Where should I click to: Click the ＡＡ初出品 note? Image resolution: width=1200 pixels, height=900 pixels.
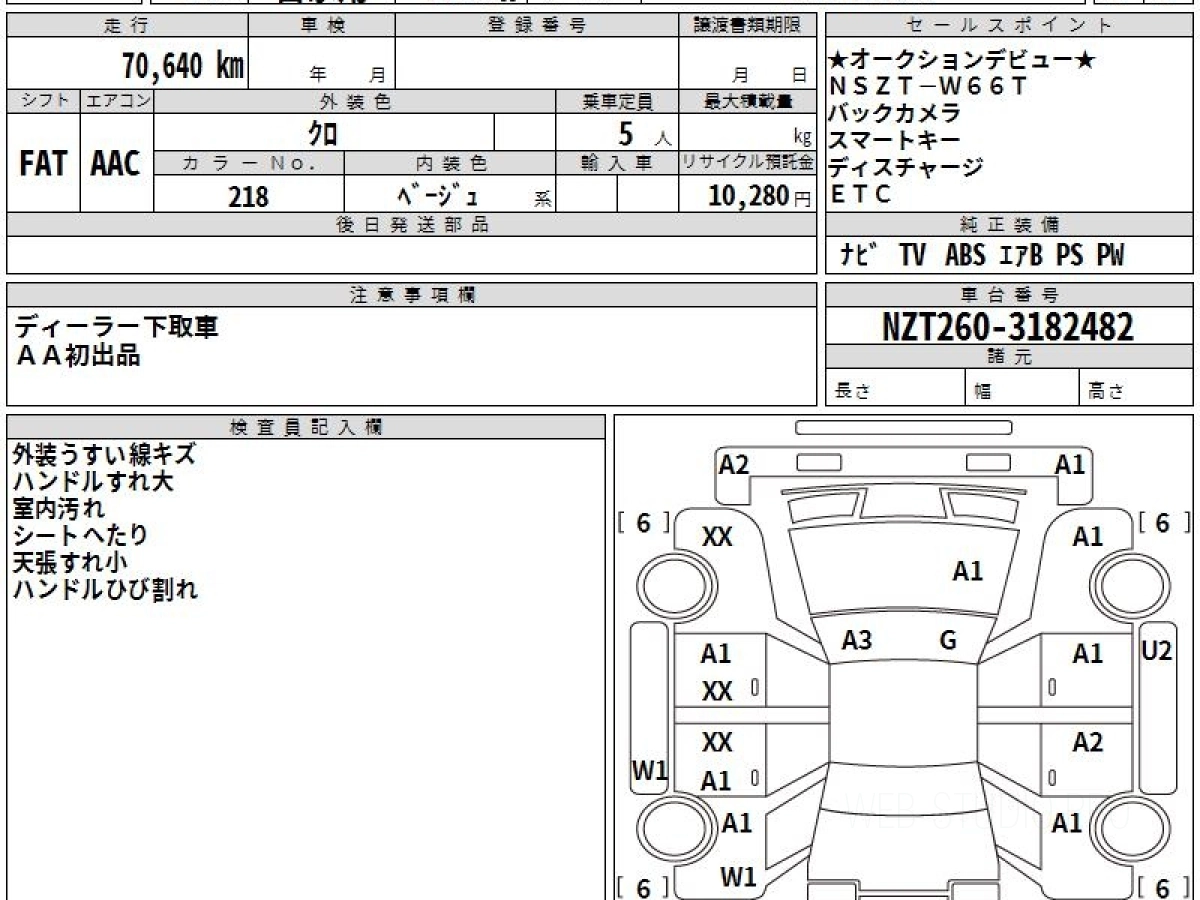click(x=78, y=354)
